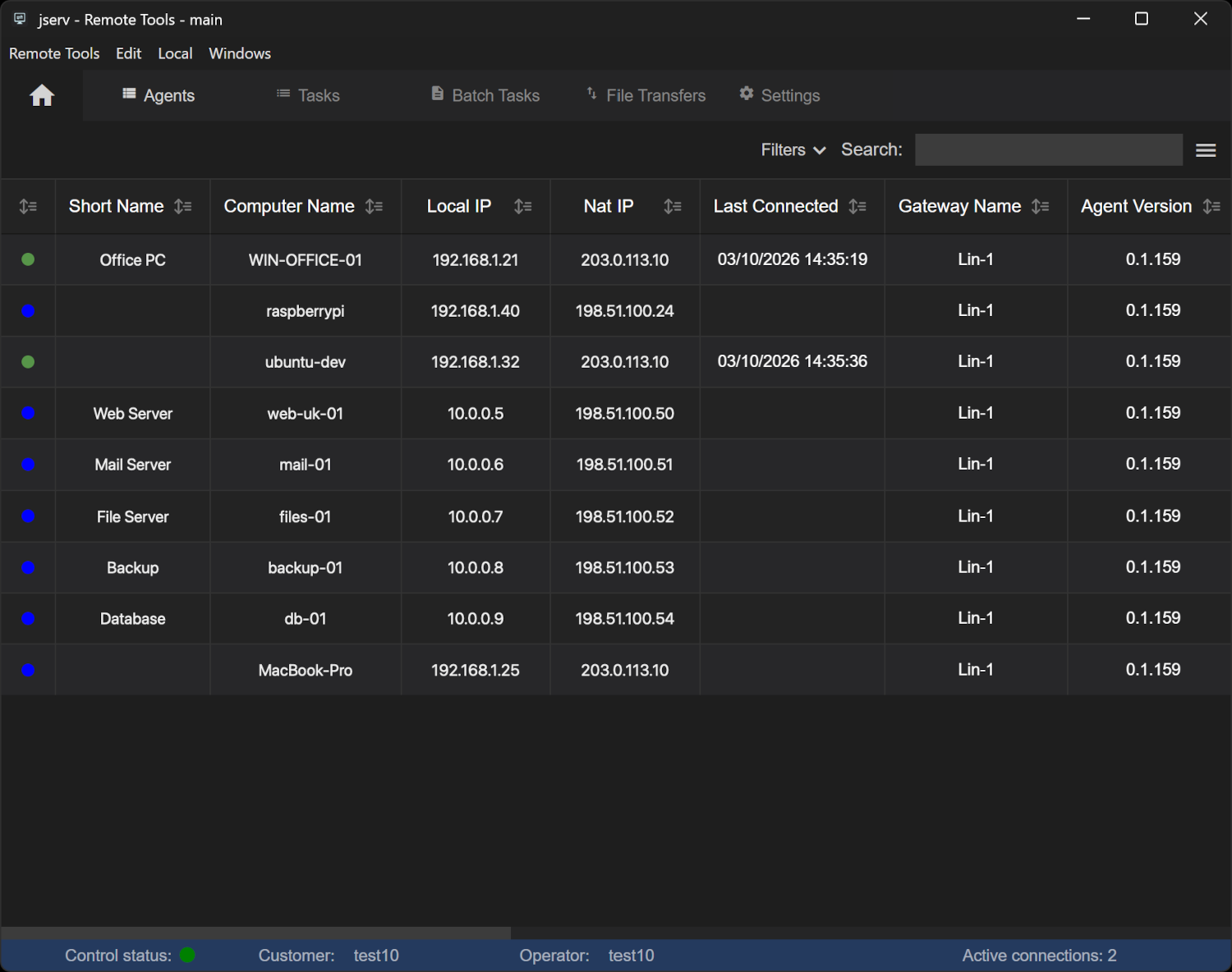Sort by the Nat IP column icon
Screen dimensions: 1232x972
tap(672, 207)
